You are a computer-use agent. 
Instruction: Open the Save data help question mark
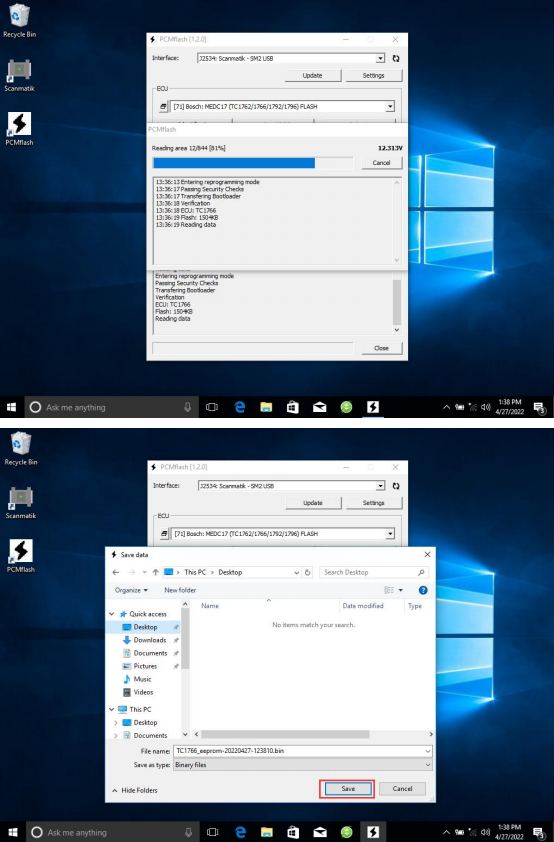tap(423, 590)
